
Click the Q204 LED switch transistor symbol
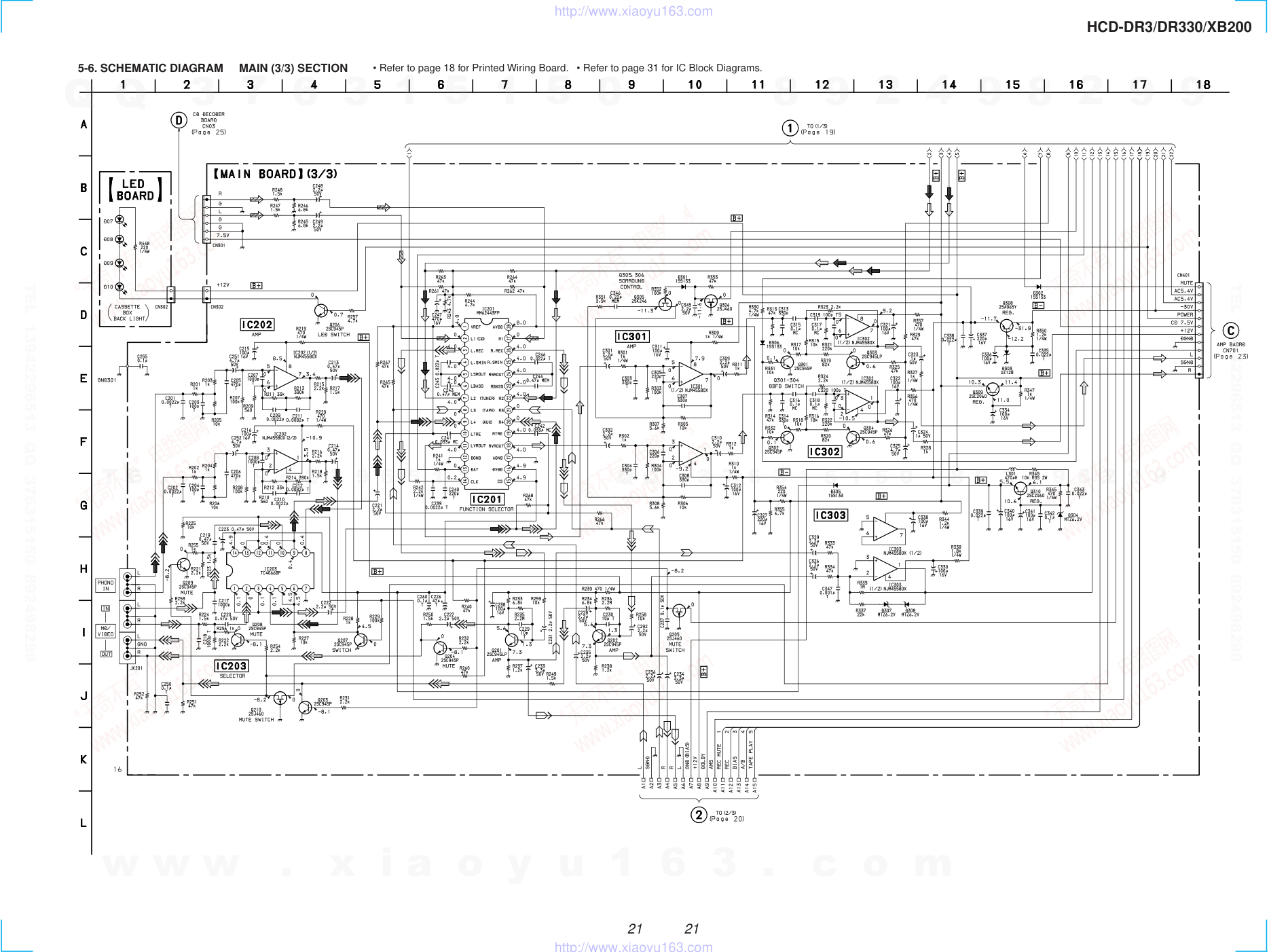tap(321, 310)
